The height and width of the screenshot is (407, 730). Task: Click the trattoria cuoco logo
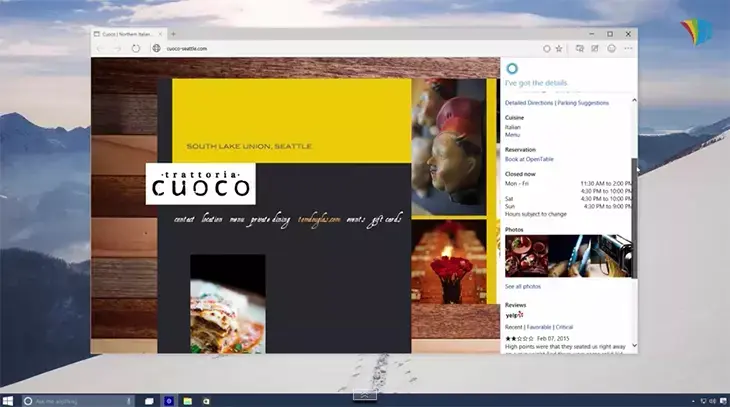(x=201, y=184)
